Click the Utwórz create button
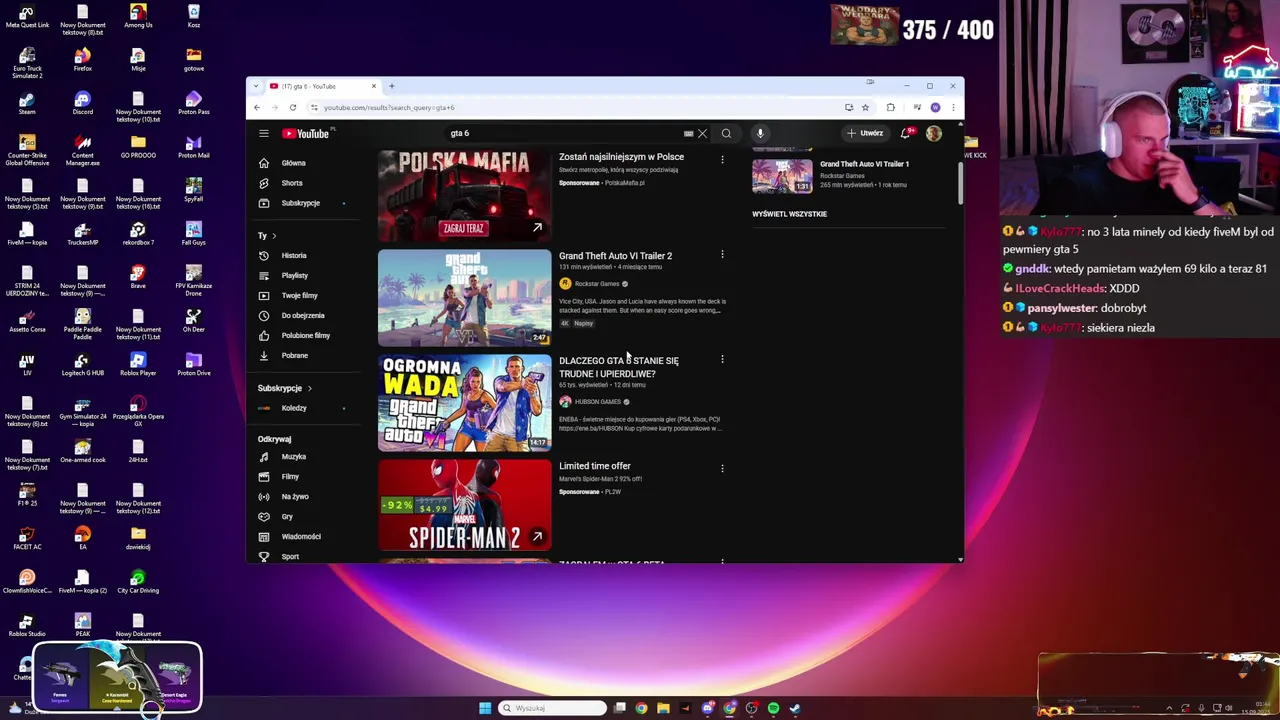Screen dimensions: 1280x720 coord(865,133)
